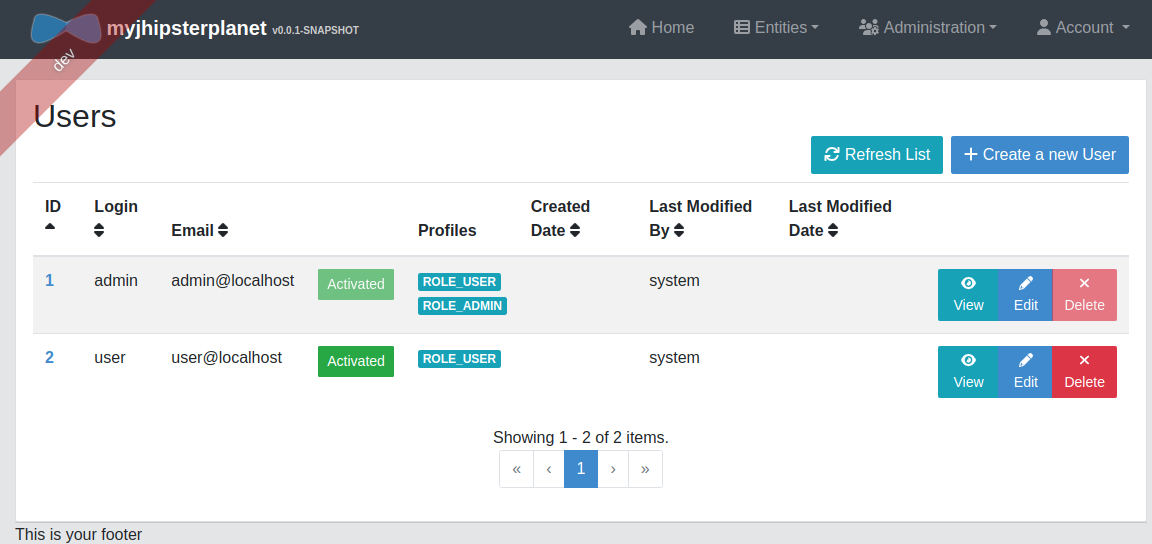Viewport: 1152px width, 544px height.
Task: Click the eye icon in user row's View
Action: pyautogui.click(x=968, y=360)
